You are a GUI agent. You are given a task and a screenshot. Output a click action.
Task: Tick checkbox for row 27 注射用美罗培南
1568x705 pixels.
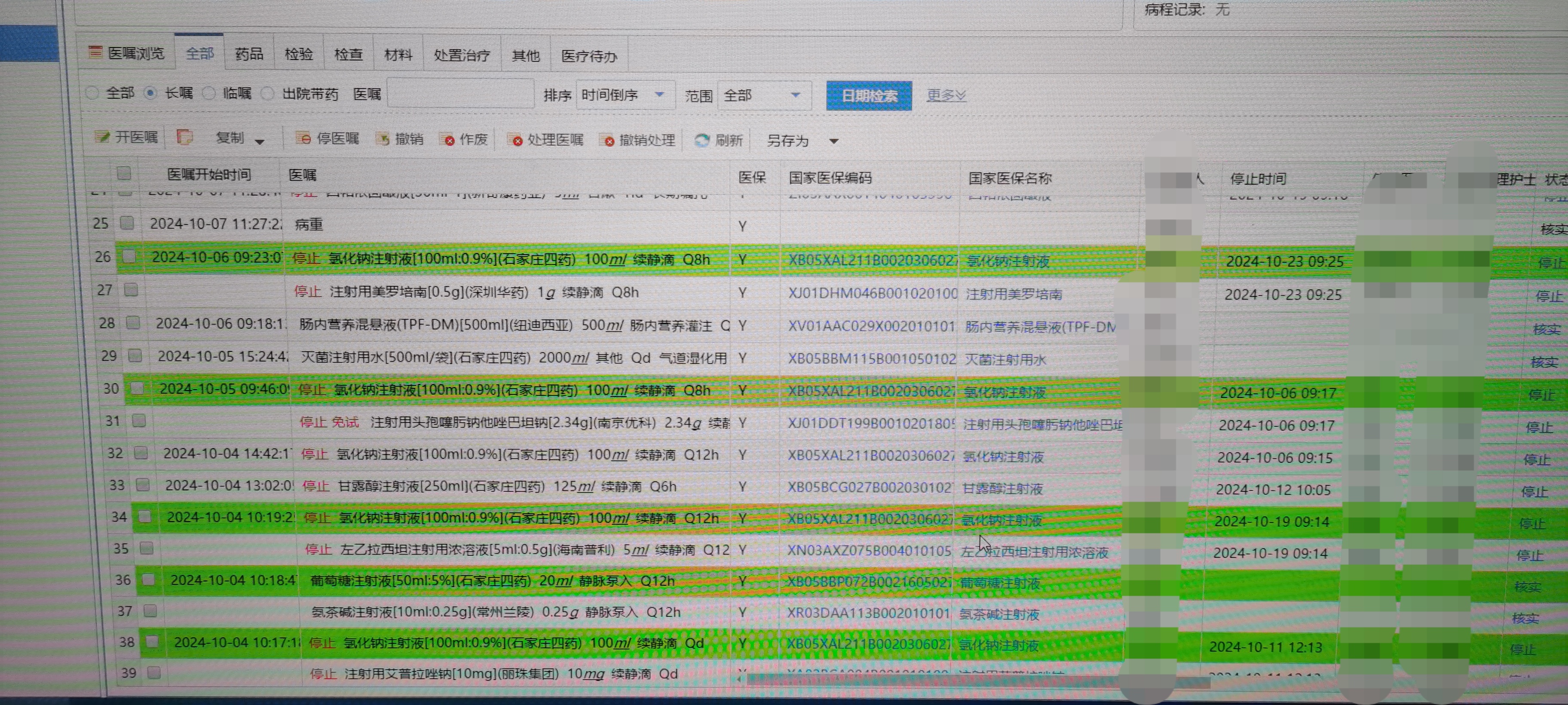point(131,290)
